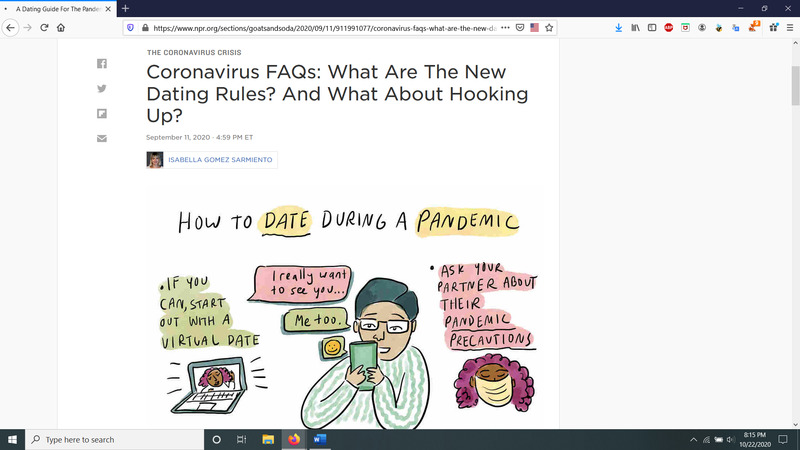Share the article on Facebook
This screenshot has width=800, height=450.
tap(102, 64)
